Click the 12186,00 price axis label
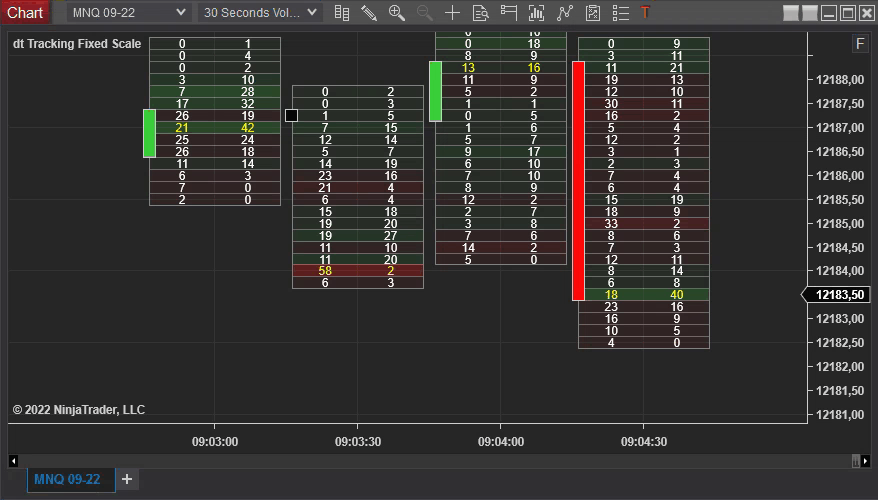 pos(840,176)
